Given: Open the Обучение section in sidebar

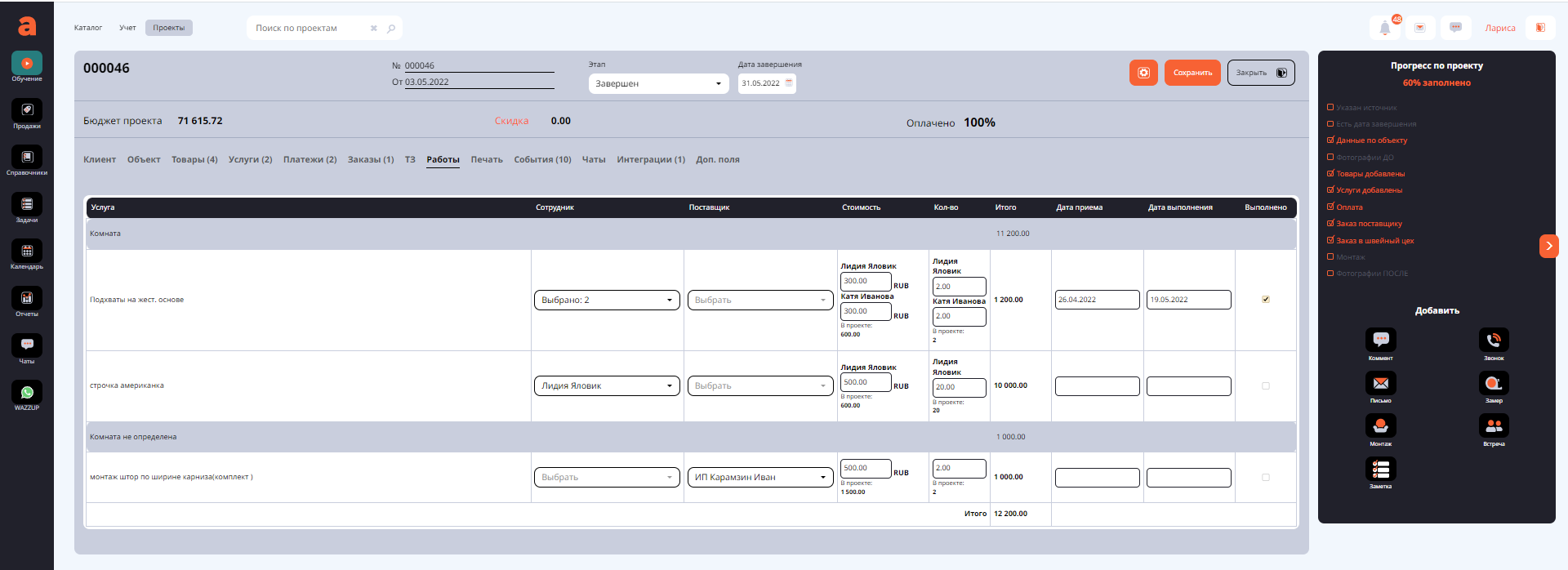Looking at the screenshot, I should (27, 65).
